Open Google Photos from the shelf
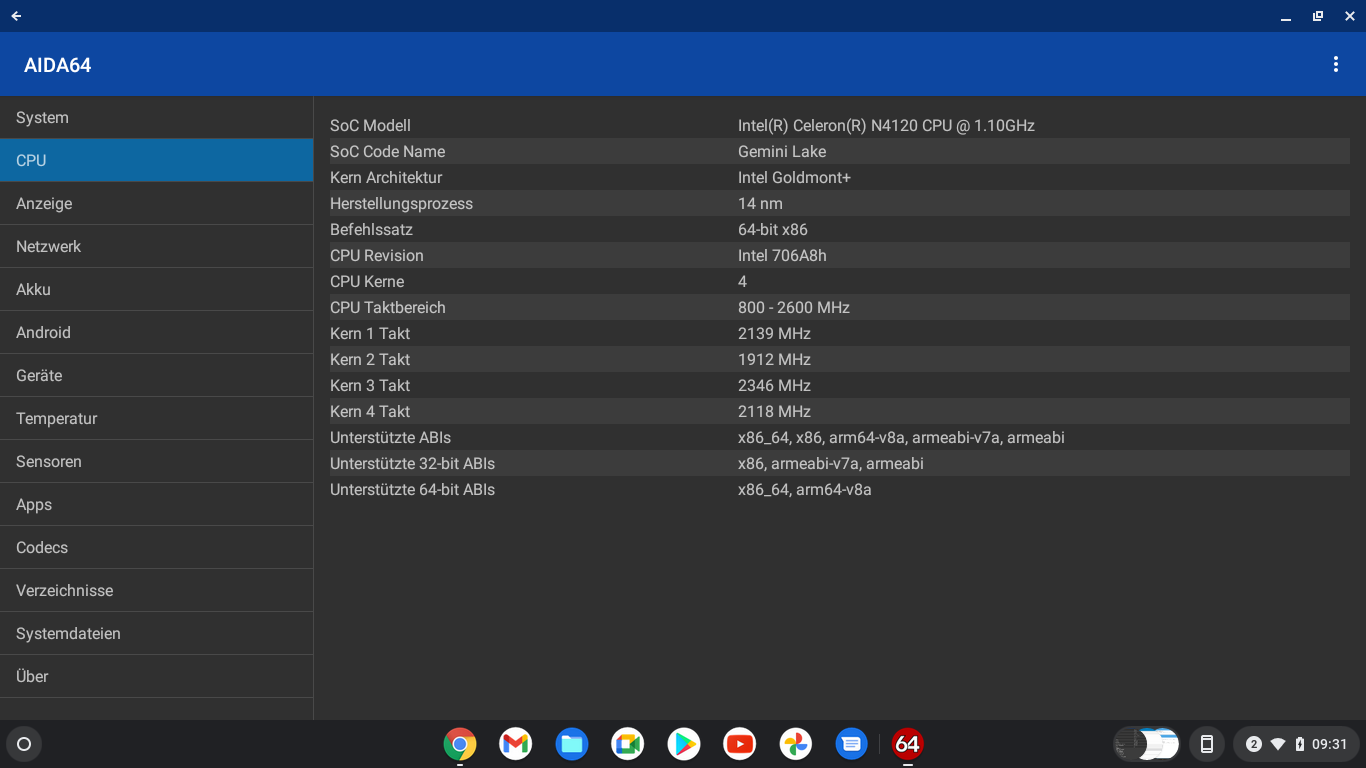 click(796, 744)
